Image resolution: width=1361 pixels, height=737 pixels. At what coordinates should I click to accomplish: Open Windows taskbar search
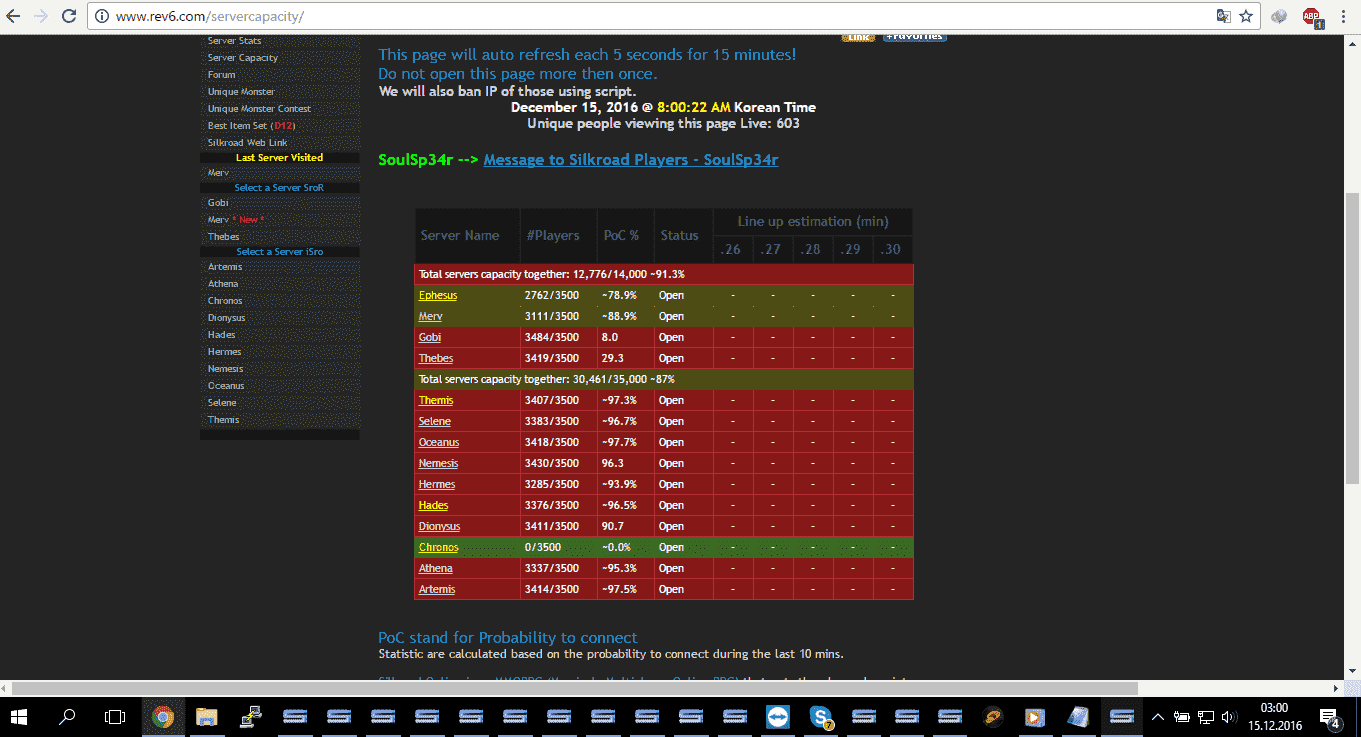pyautogui.click(x=67, y=717)
